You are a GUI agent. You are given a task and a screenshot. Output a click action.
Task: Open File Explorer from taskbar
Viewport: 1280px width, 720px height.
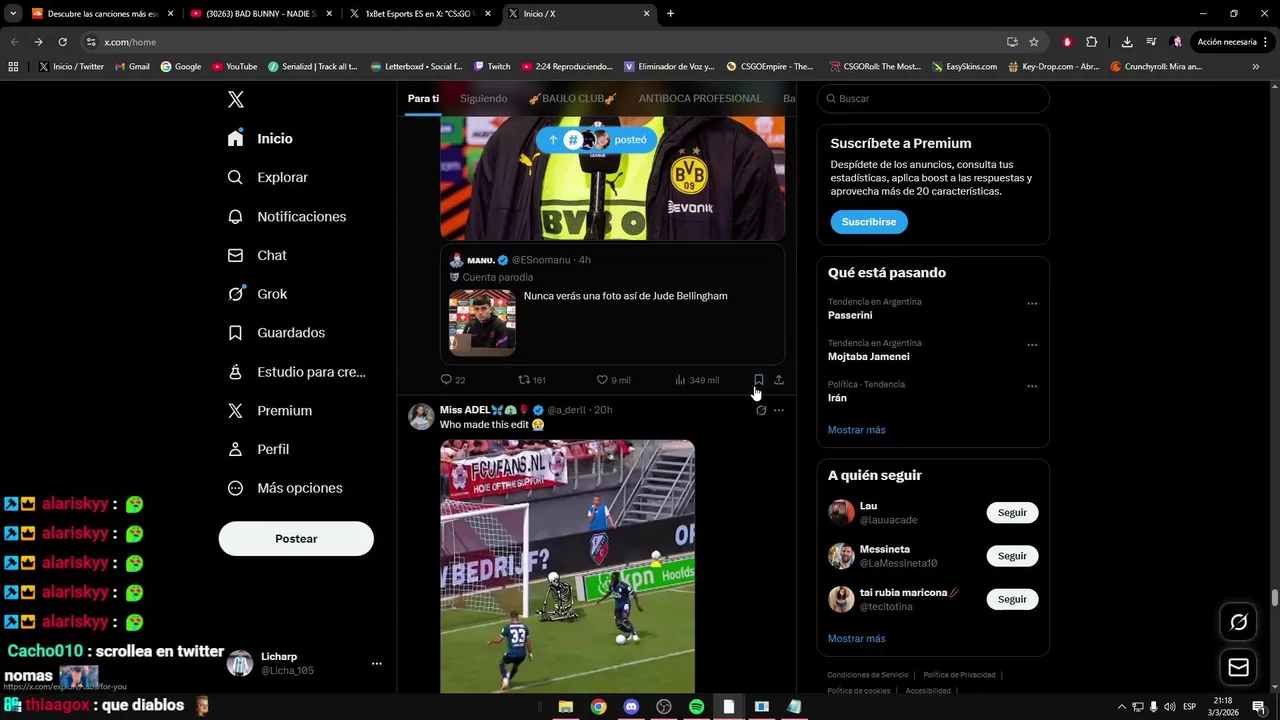click(565, 707)
